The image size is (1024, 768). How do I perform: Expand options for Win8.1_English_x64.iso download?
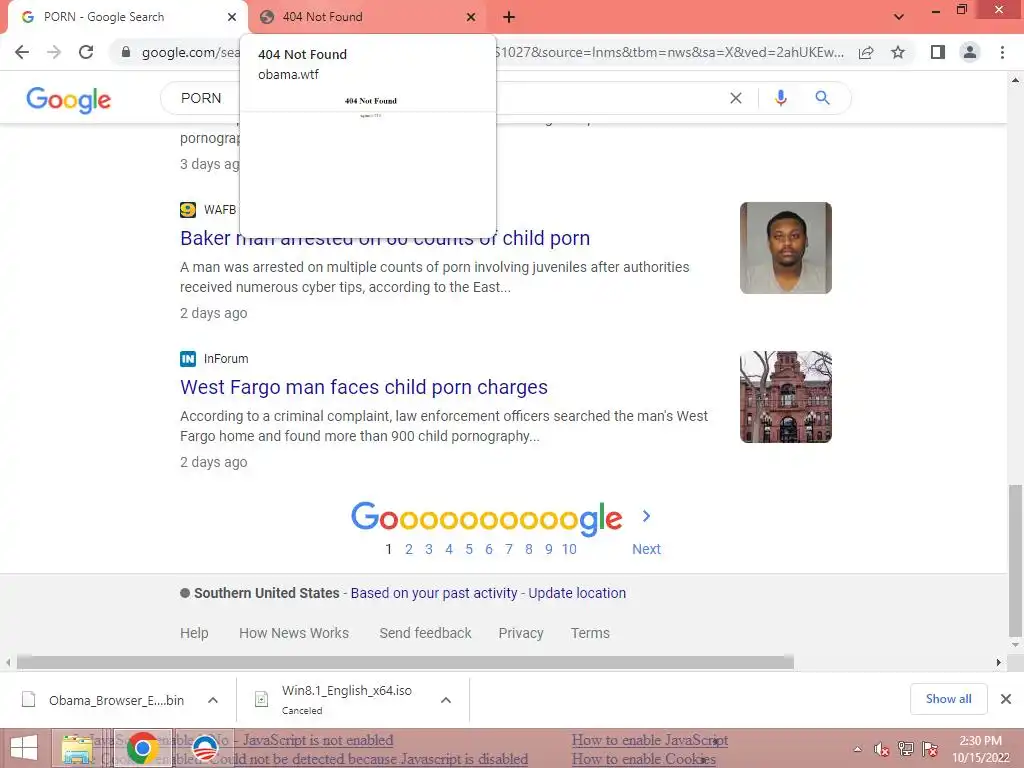point(446,700)
